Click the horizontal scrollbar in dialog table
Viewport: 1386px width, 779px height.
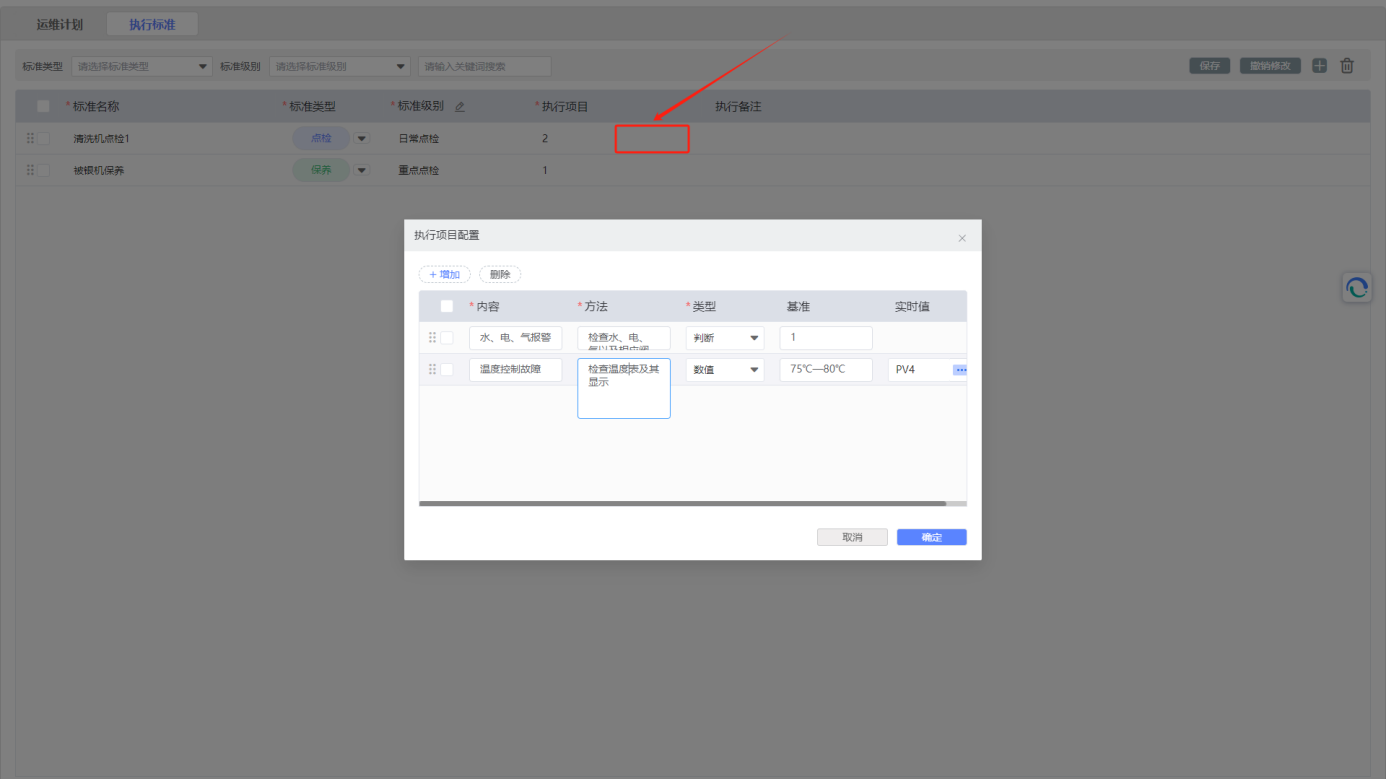tap(682, 504)
